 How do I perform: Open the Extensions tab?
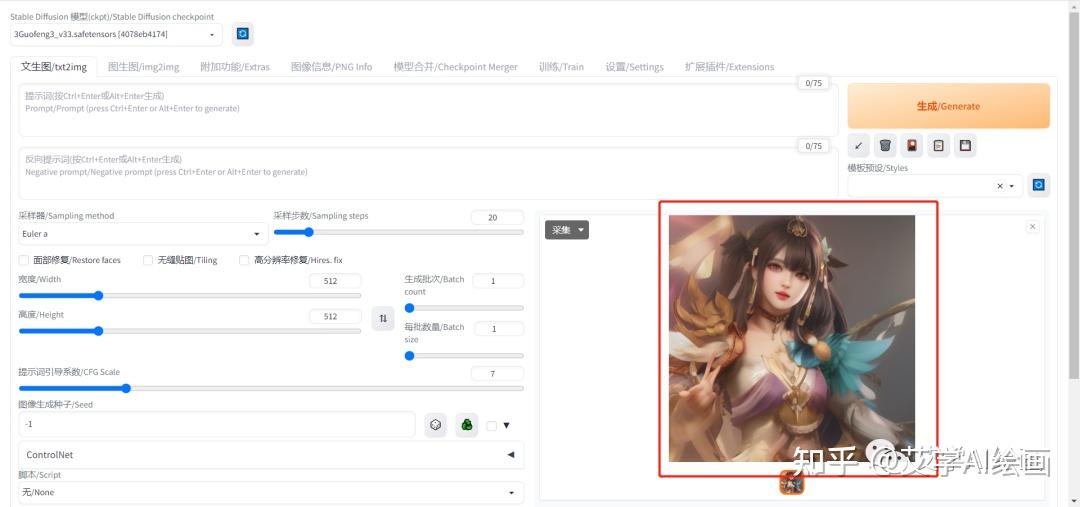[729, 67]
